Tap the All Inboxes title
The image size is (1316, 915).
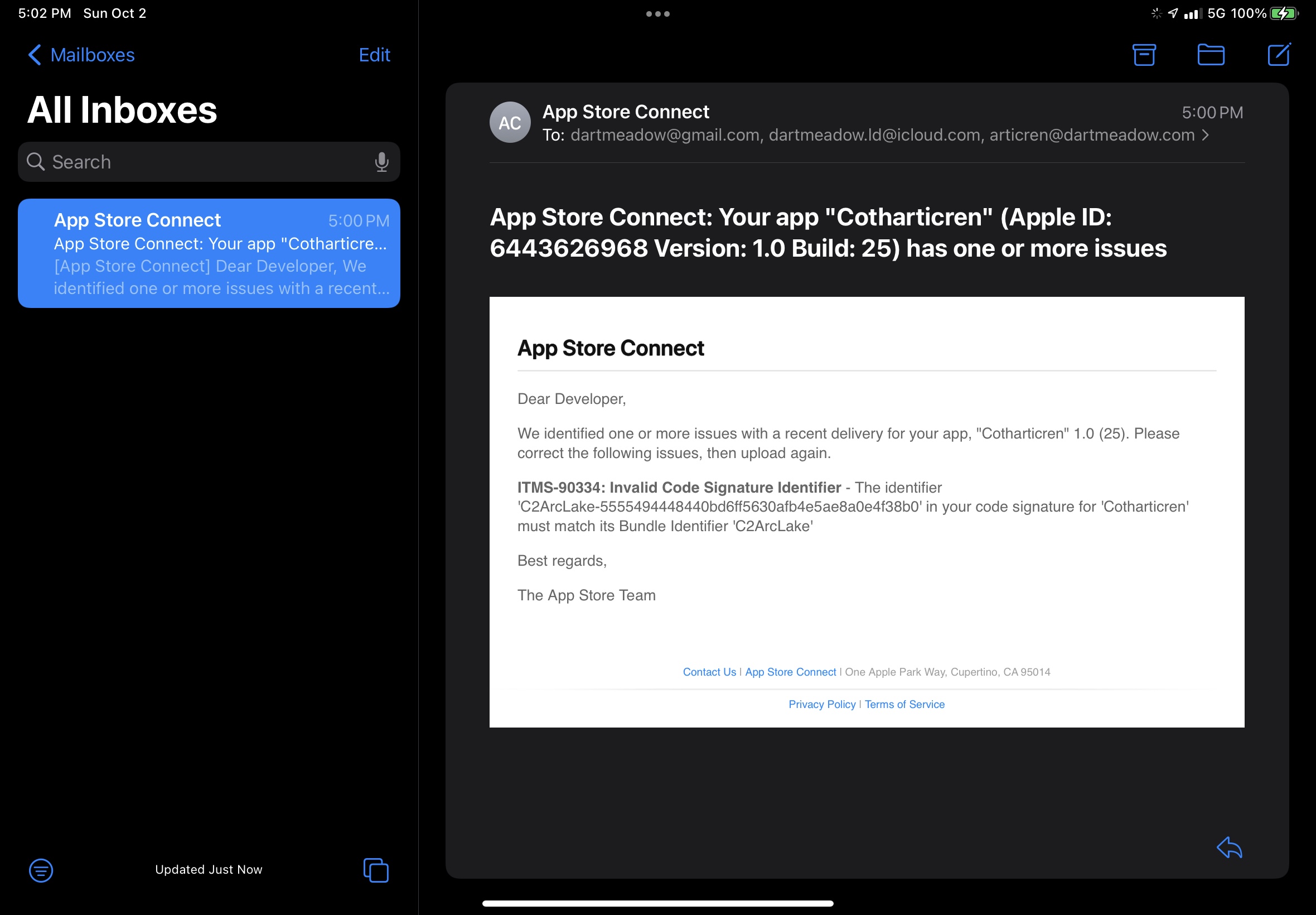pyautogui.click(x=122, y=109)
